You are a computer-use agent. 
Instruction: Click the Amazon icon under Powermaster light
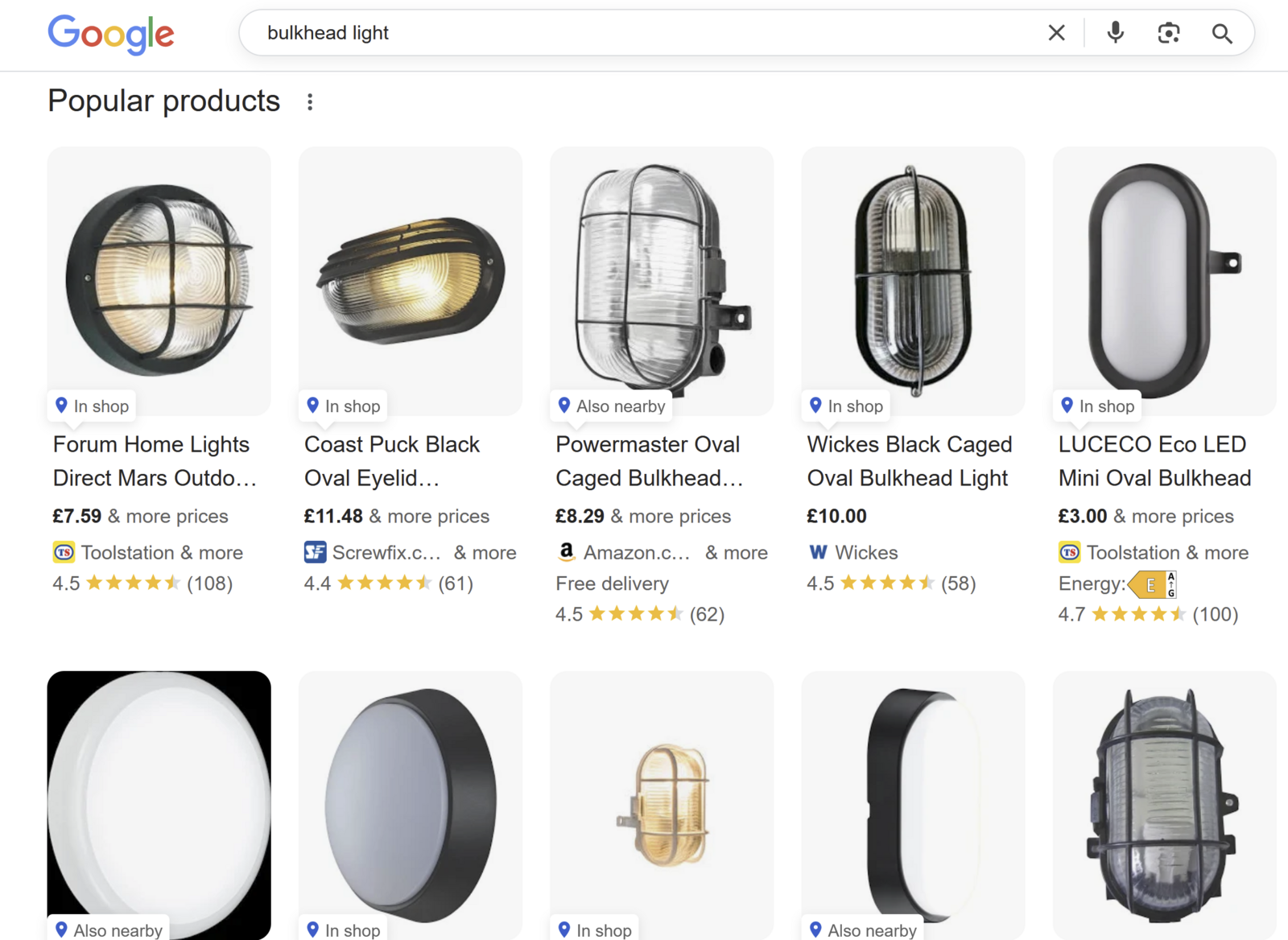click(x=567, y=552)
